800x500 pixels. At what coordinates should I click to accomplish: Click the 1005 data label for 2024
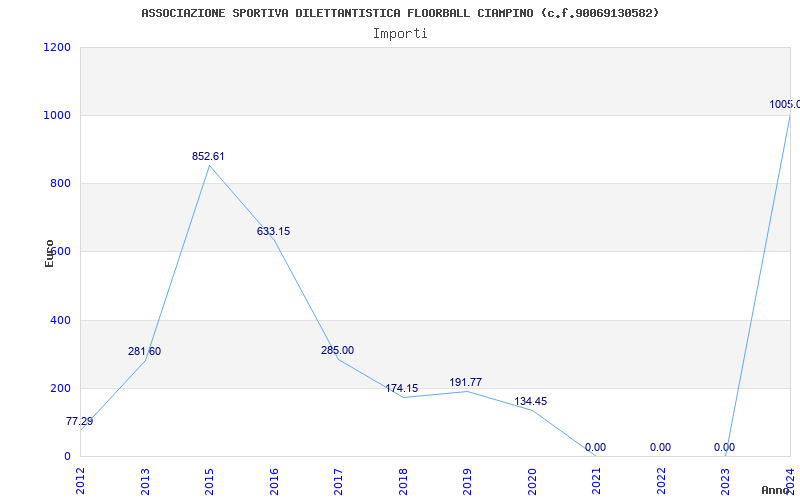coord(785,105)
